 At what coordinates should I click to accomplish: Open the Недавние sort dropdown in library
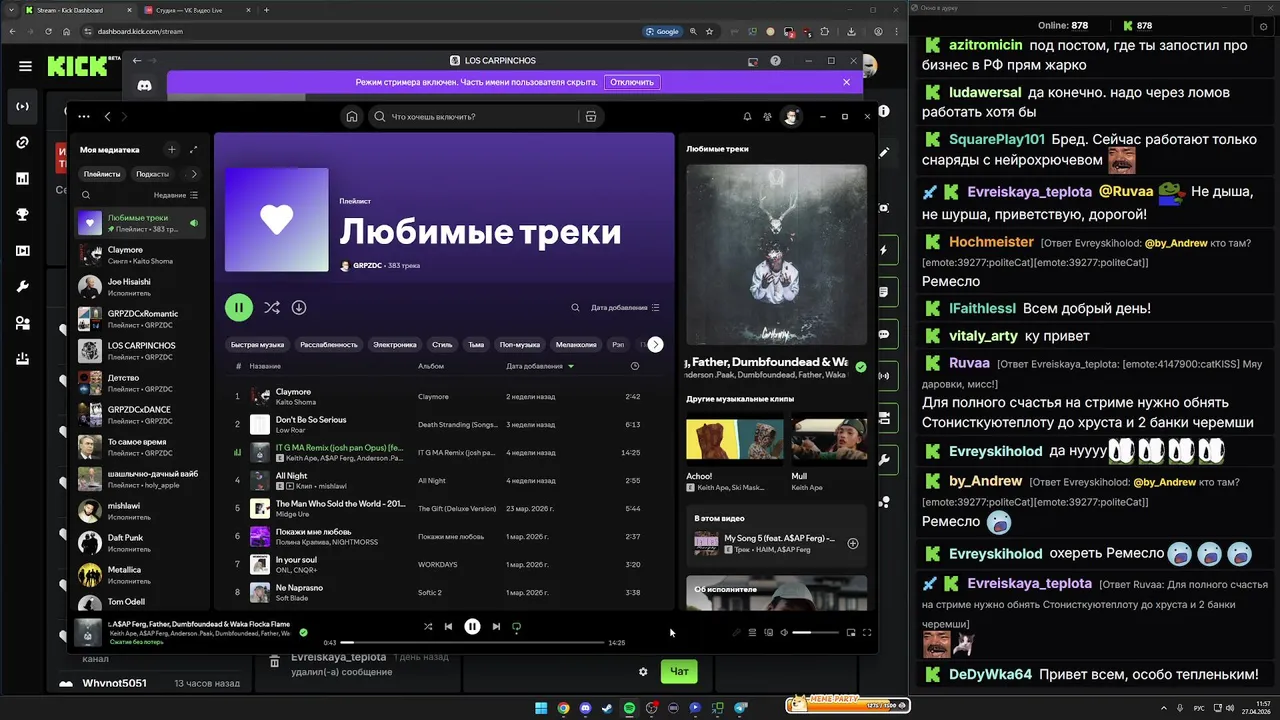coord(176,196)
